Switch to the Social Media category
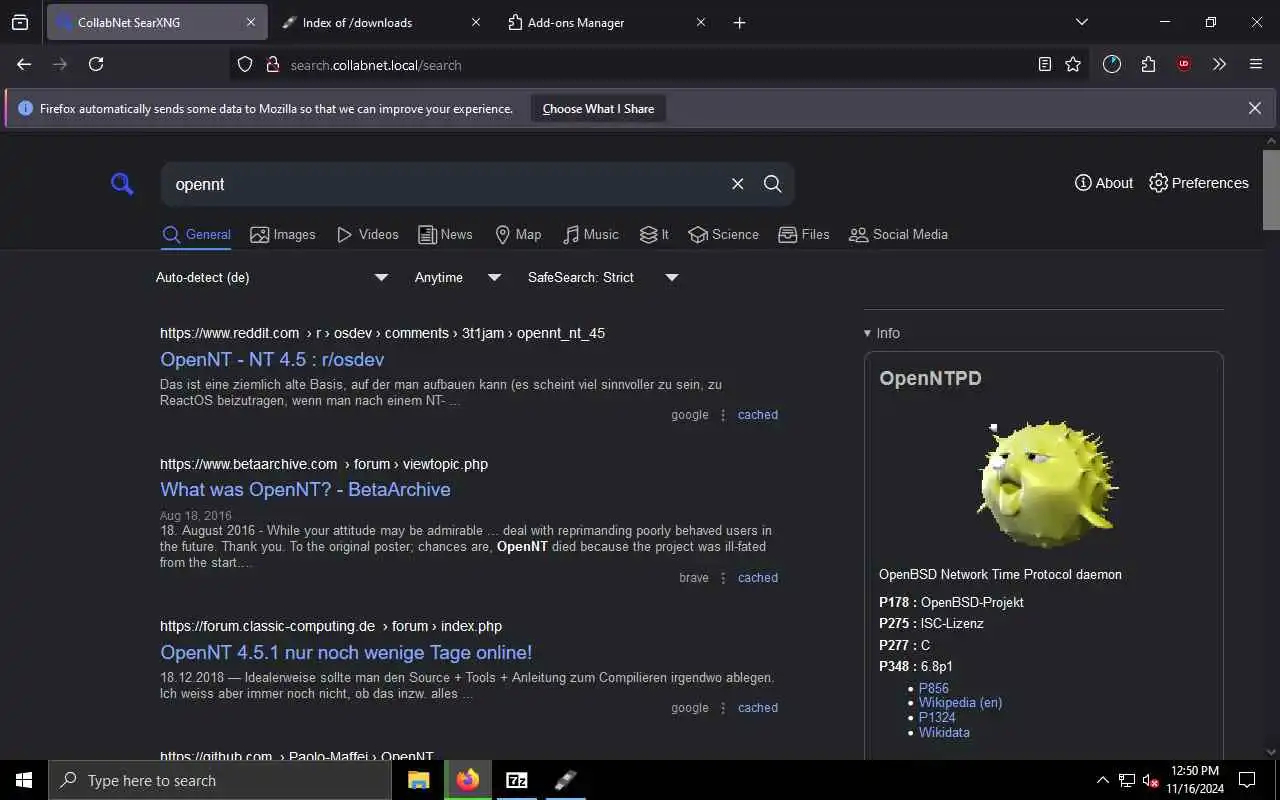Screen dimensions: 1280x800 pos(898,235)
